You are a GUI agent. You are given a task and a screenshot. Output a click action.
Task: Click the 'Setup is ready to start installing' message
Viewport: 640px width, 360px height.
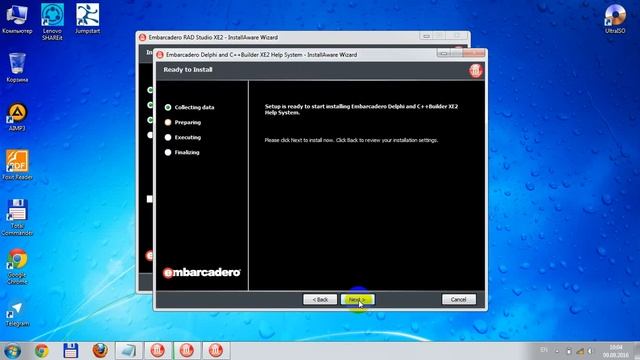361,109
